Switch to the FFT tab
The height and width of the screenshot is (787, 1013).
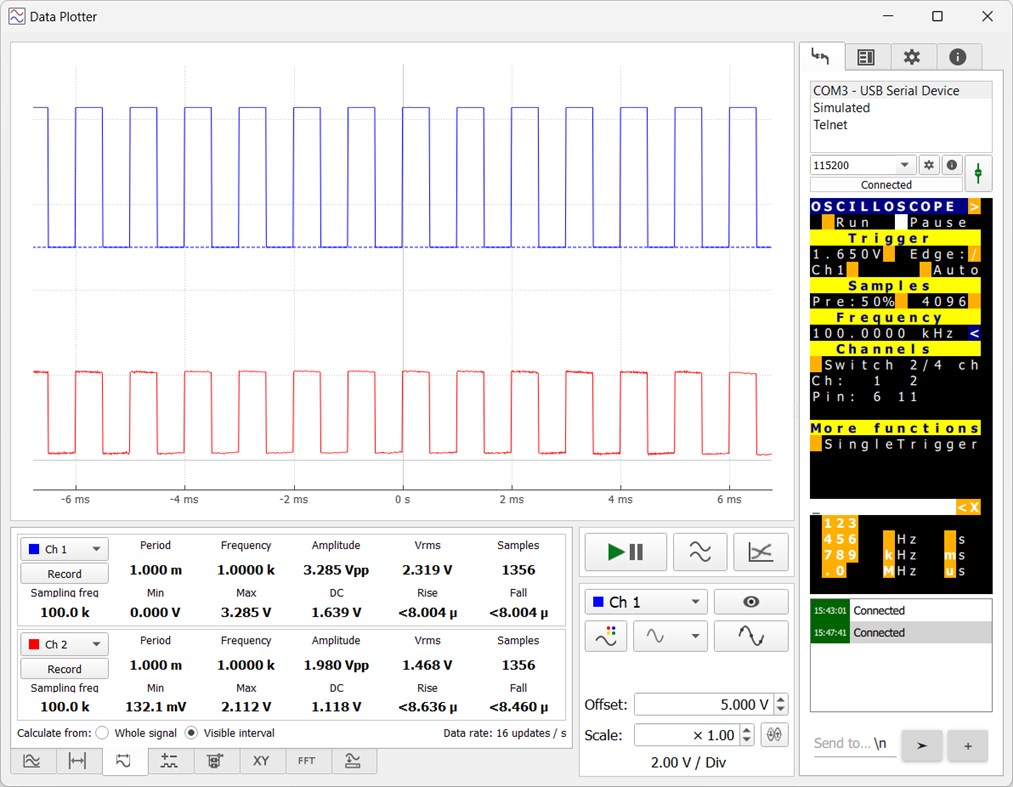pyautogui.click(x=307, y=761)
